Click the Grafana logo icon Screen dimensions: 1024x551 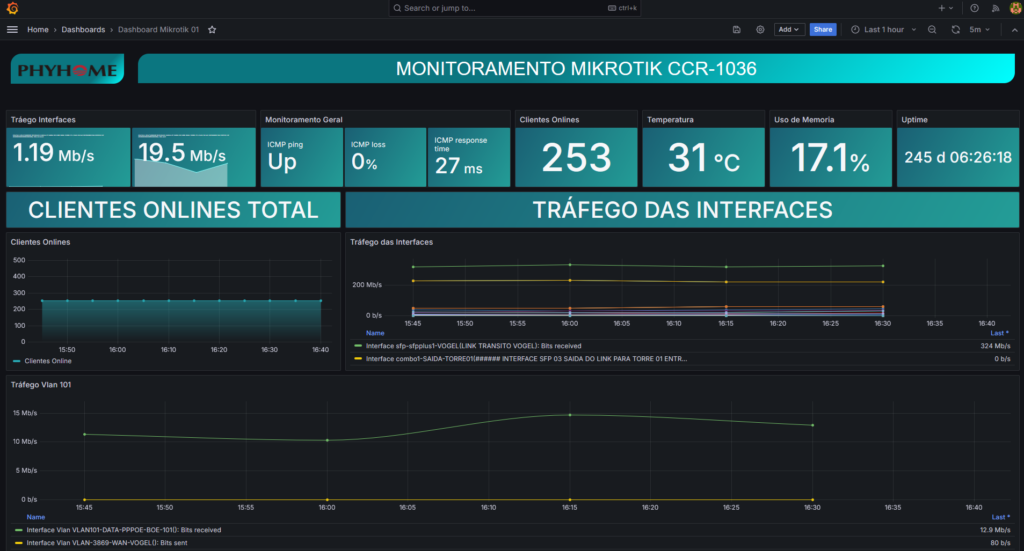(12, 8)
